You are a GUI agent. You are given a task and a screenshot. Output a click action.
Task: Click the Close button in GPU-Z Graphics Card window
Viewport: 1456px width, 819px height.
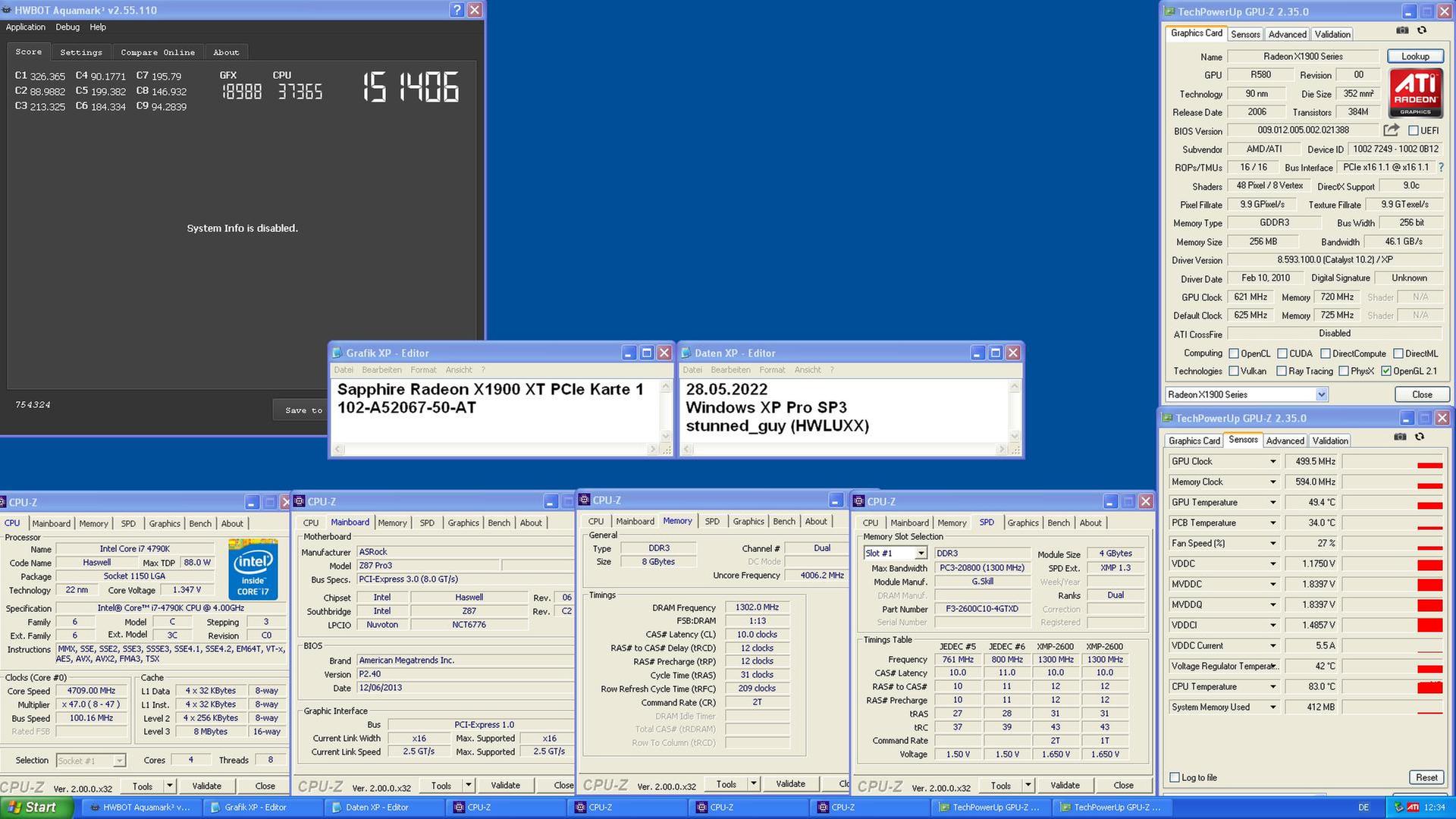(x=1422, y=394)
